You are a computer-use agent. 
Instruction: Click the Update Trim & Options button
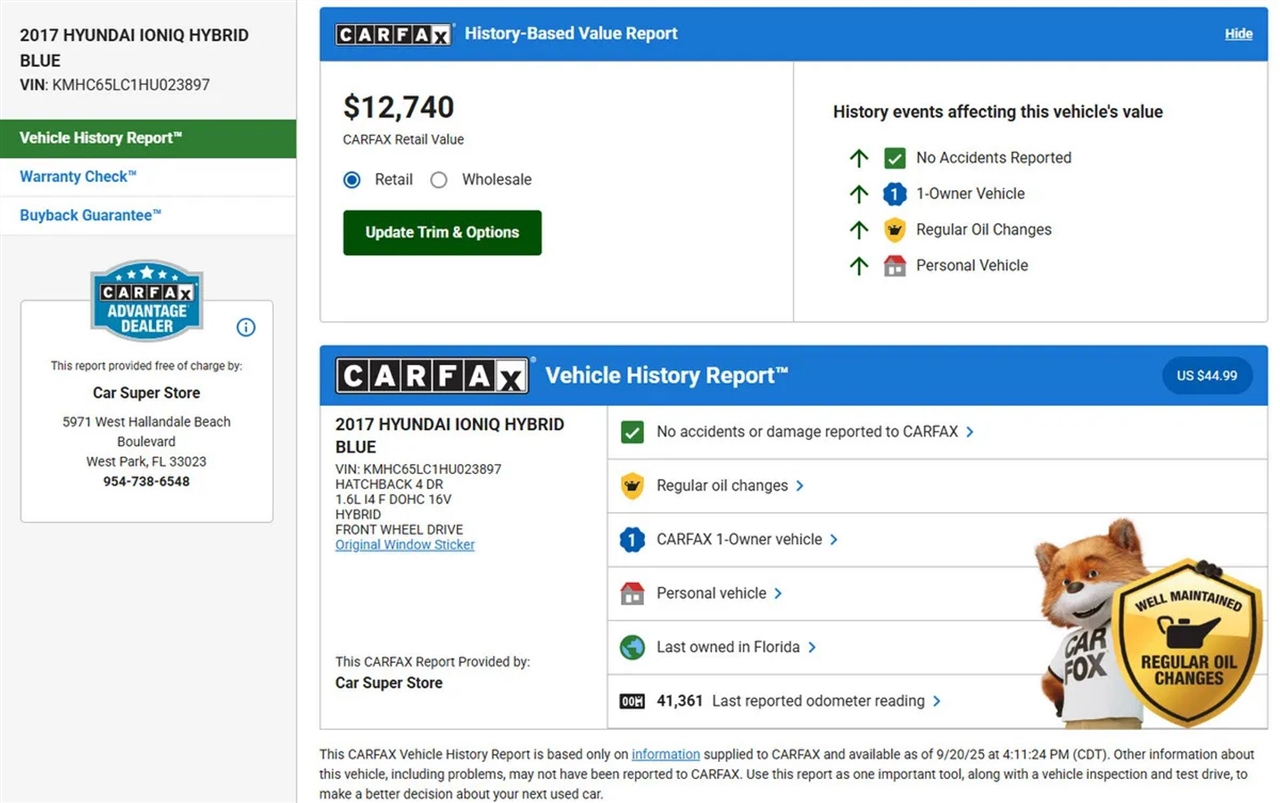442,232
